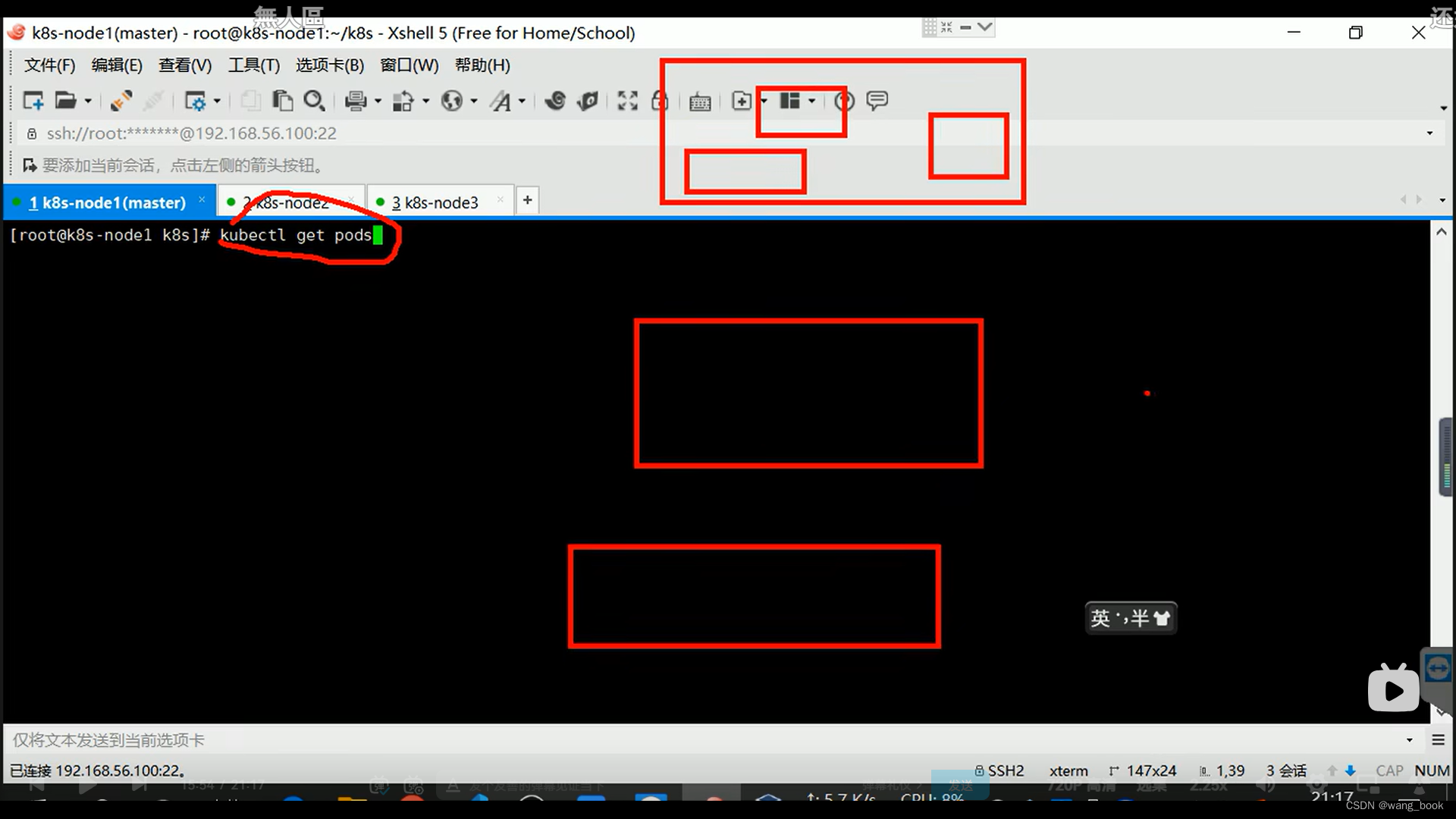Expand the Font dropdown arrow
1456x819 pixels.
(x=522, y=101)
